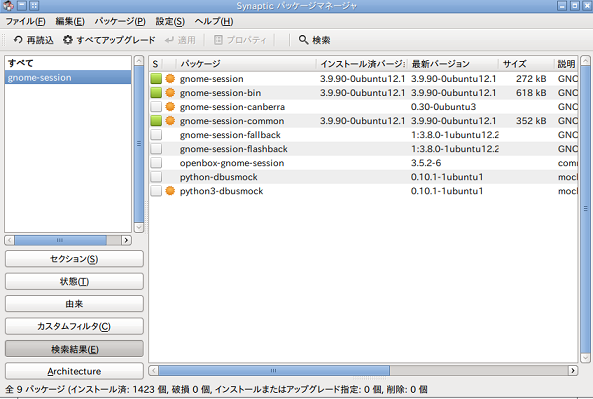
Task: Select すべて in the filter list
Action: coord(68,63)
